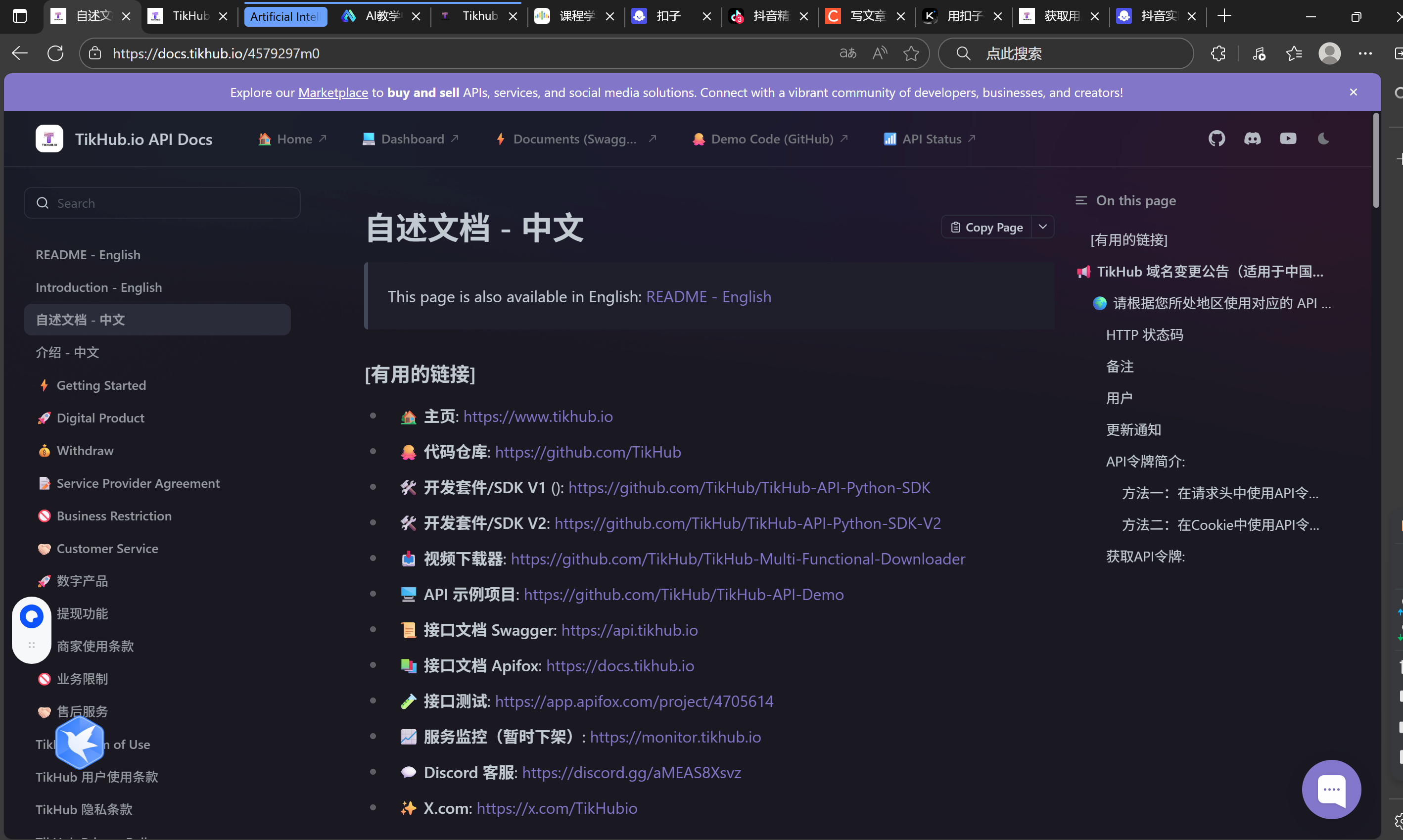View site security information lock icon
Screen dimensions: 1403x840
click(95, 53)
